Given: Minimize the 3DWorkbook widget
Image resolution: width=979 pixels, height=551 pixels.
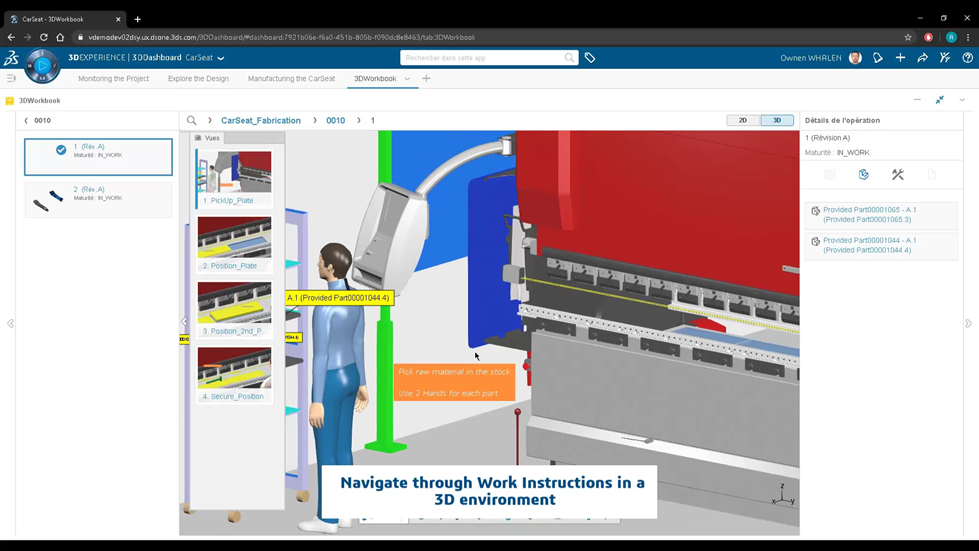Looking at the screenshot, I should coord(917,100).
